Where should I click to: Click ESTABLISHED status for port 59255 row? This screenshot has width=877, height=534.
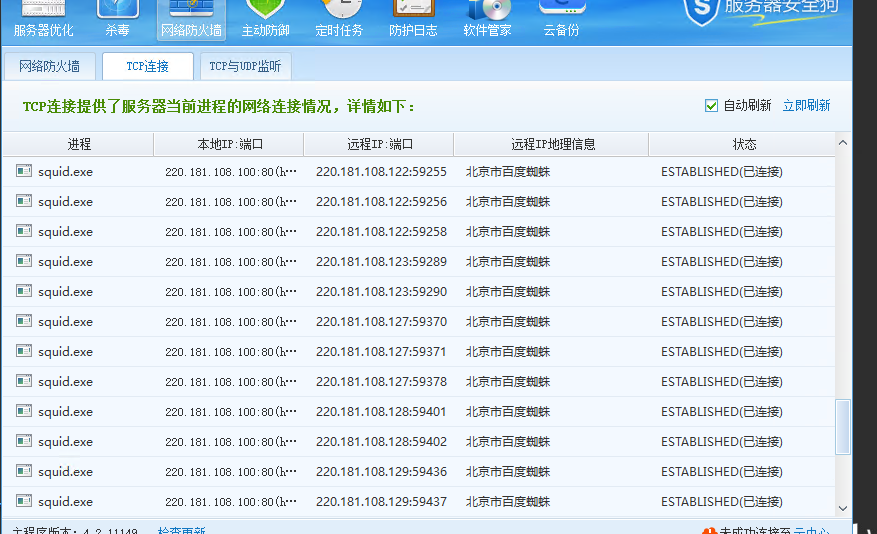pyautogui.click(x=722, y=172)
